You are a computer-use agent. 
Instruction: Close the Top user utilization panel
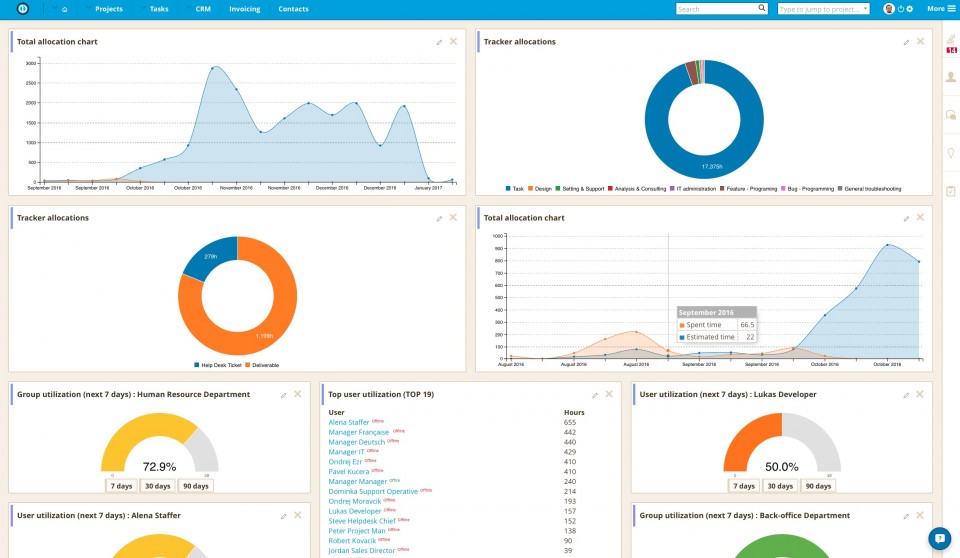pyautogui.click(x=609, y=394)
